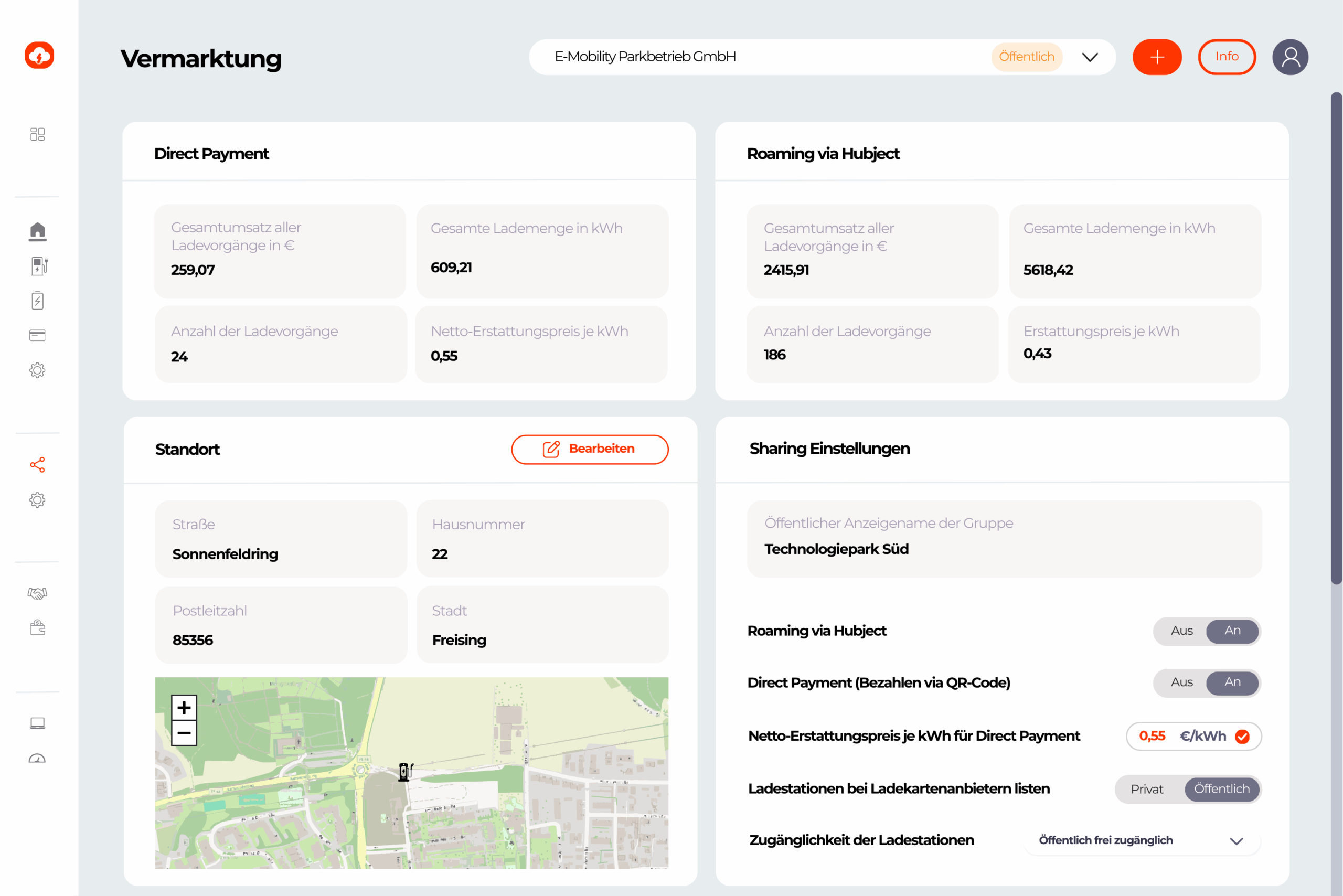The image size is (1343, 896).
Task: Click the Bearbeiten button in Standort
Action: (x=590, y=449)
